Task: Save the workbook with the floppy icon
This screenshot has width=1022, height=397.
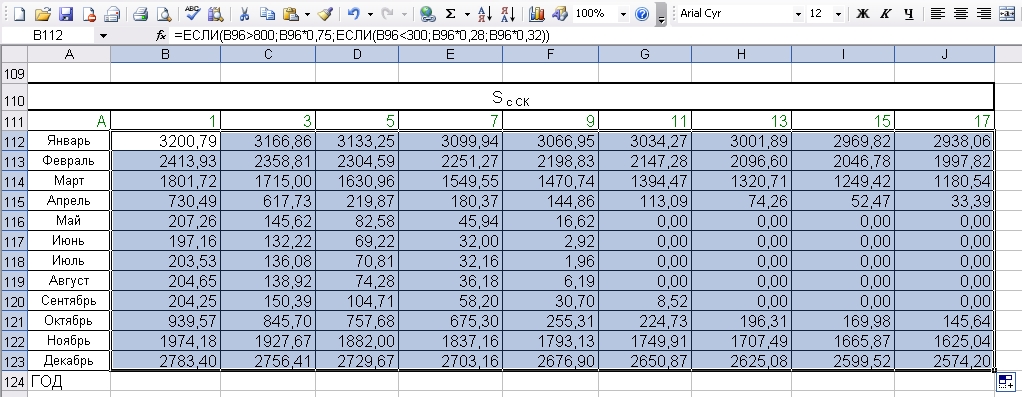Action: (65, 13)
